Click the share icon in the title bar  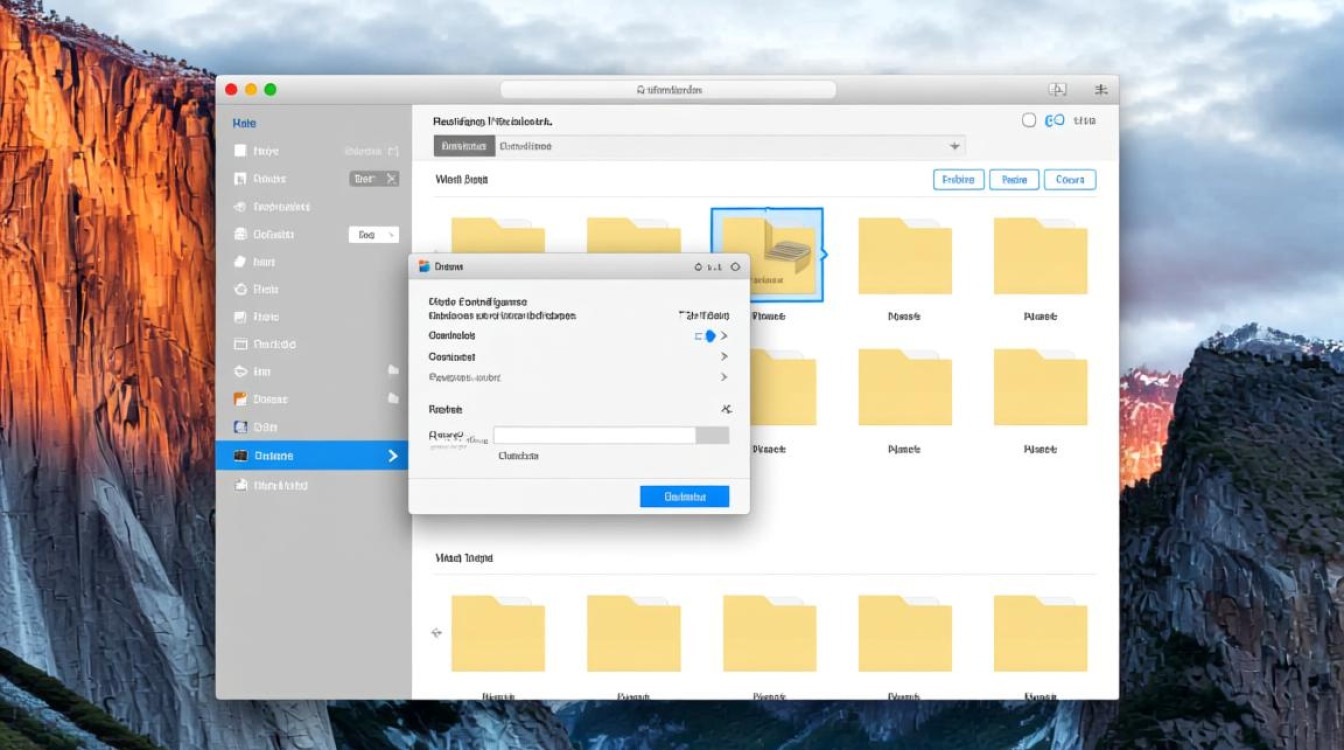1057,90
